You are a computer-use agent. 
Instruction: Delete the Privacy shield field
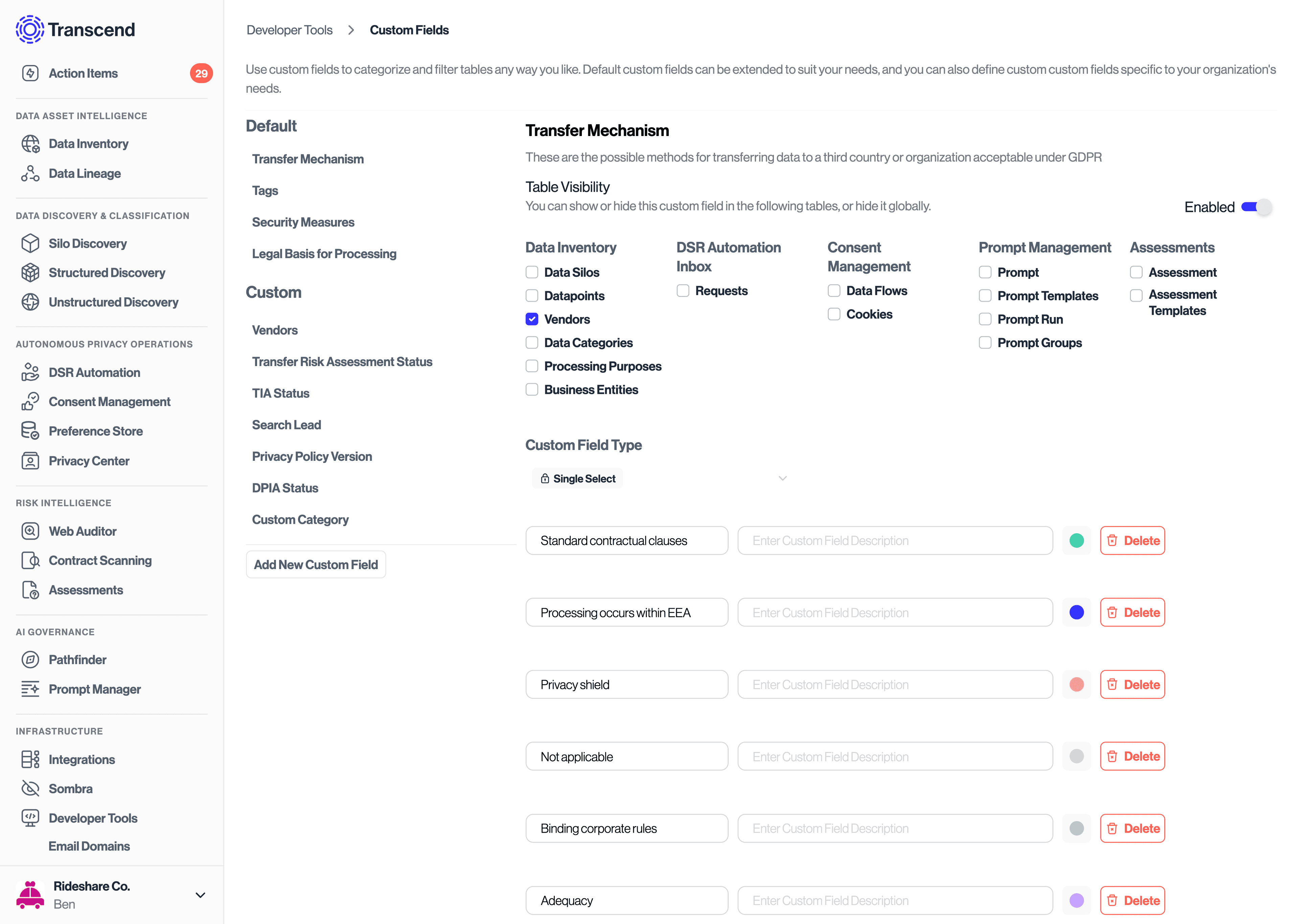(1132, 684)
